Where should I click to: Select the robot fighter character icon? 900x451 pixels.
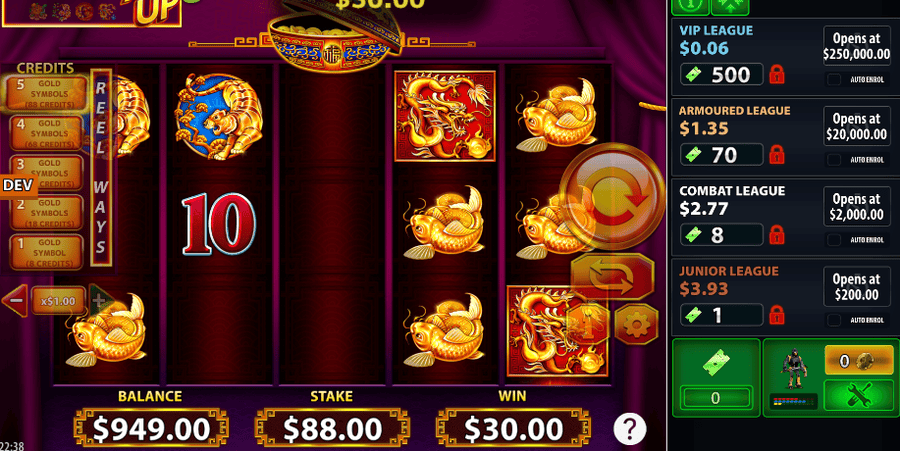tap(794, 369)
